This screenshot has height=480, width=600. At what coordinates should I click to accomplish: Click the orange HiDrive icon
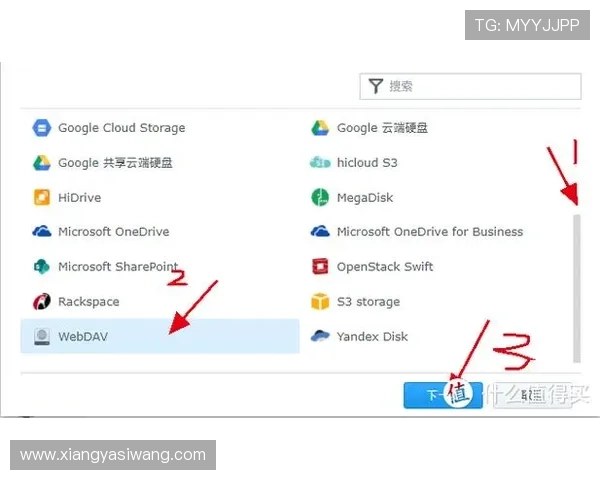click(x=42, y=198)
